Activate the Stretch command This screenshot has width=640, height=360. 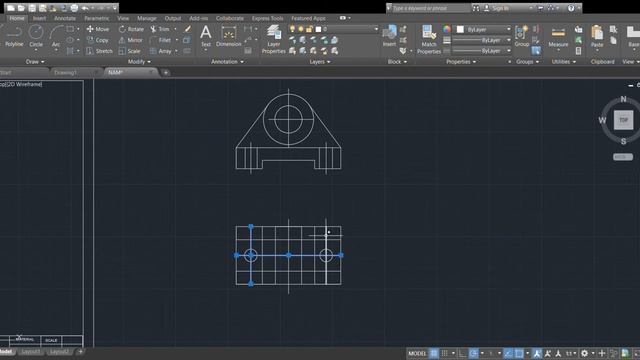[x=99, y=51]
